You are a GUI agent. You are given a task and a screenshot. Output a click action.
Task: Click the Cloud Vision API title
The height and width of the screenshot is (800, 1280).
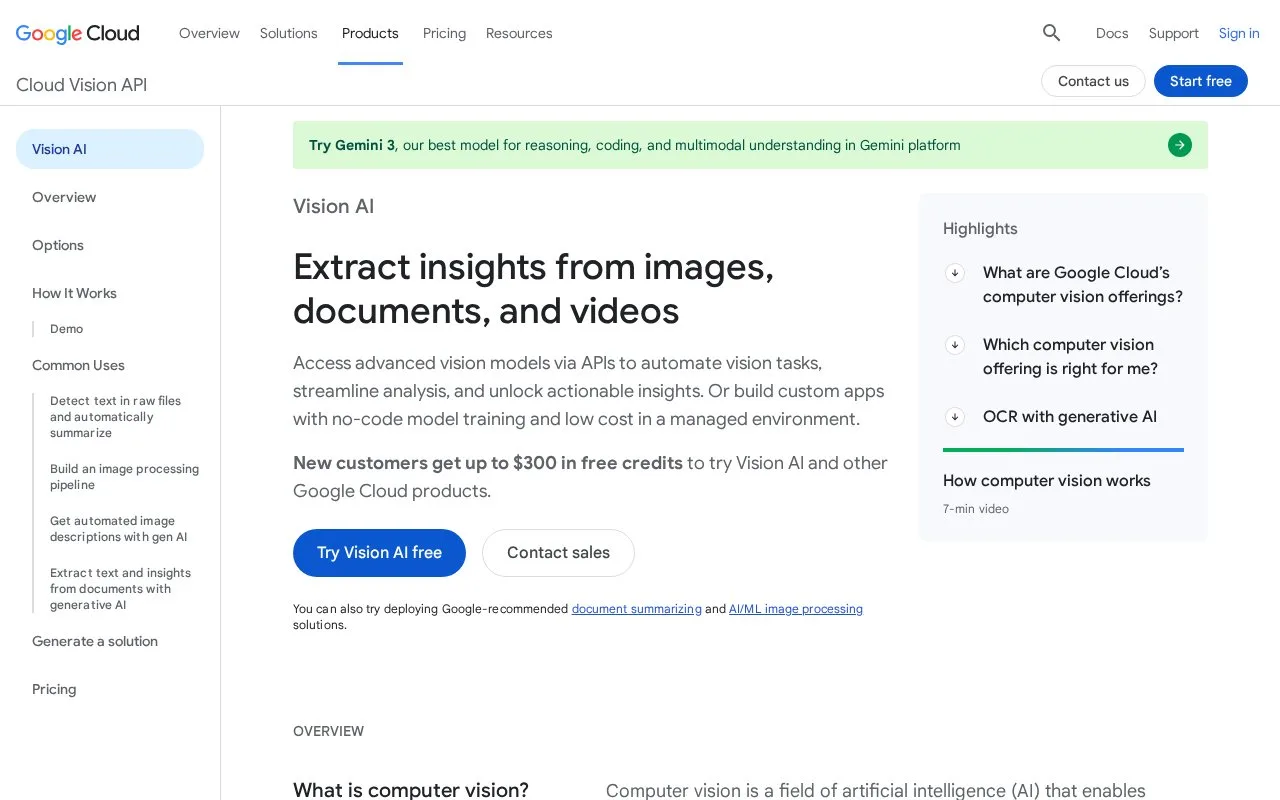[x=81, y=85]
